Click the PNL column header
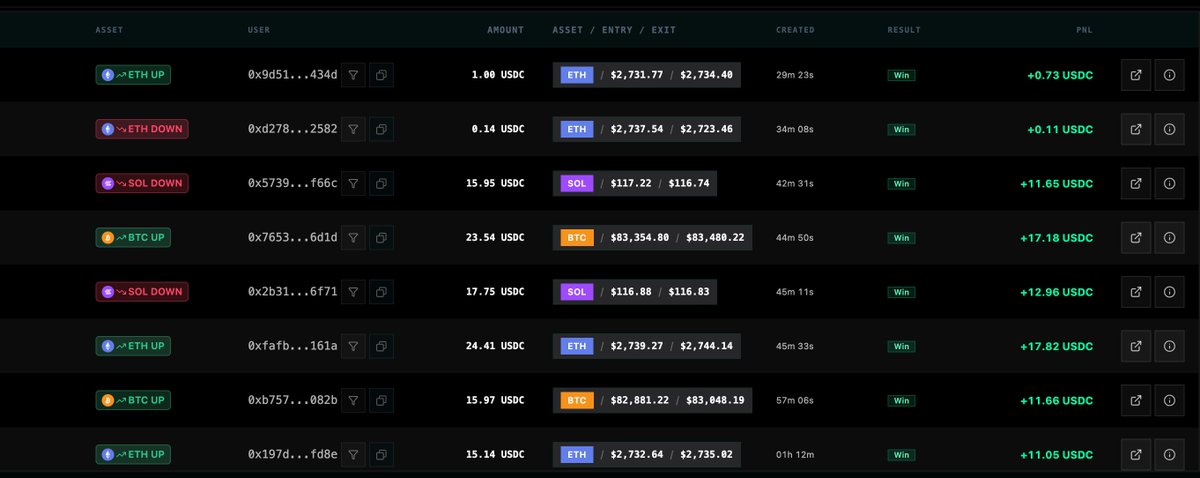 tap(1085, 30)
